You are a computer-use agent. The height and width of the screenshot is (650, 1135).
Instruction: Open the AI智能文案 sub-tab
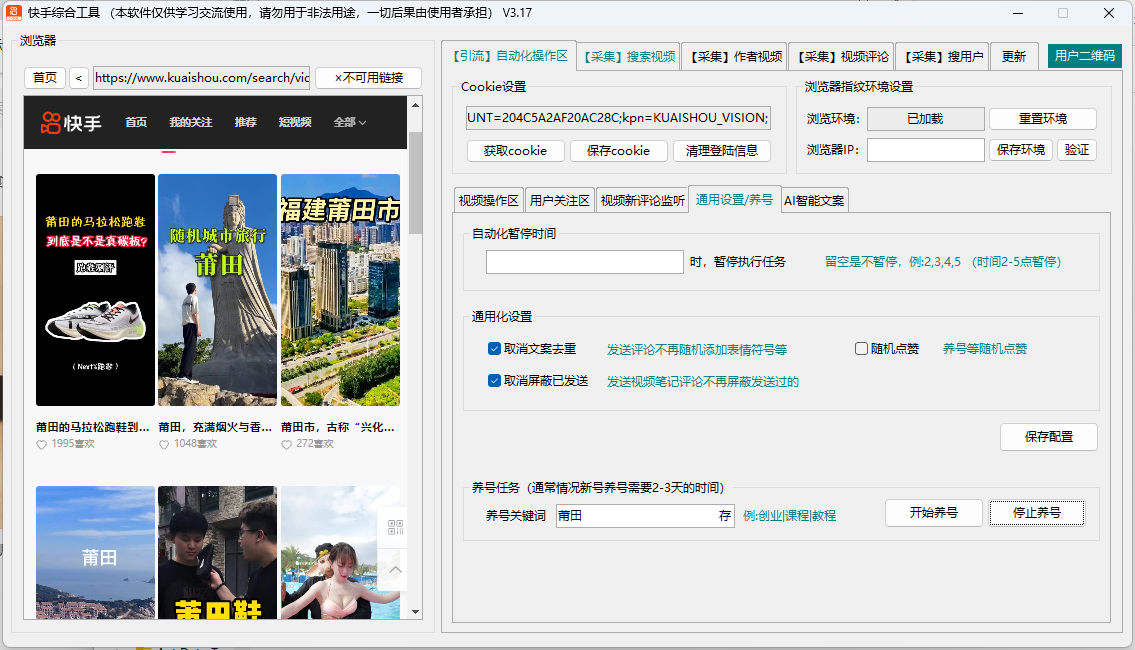click(814, 201)
